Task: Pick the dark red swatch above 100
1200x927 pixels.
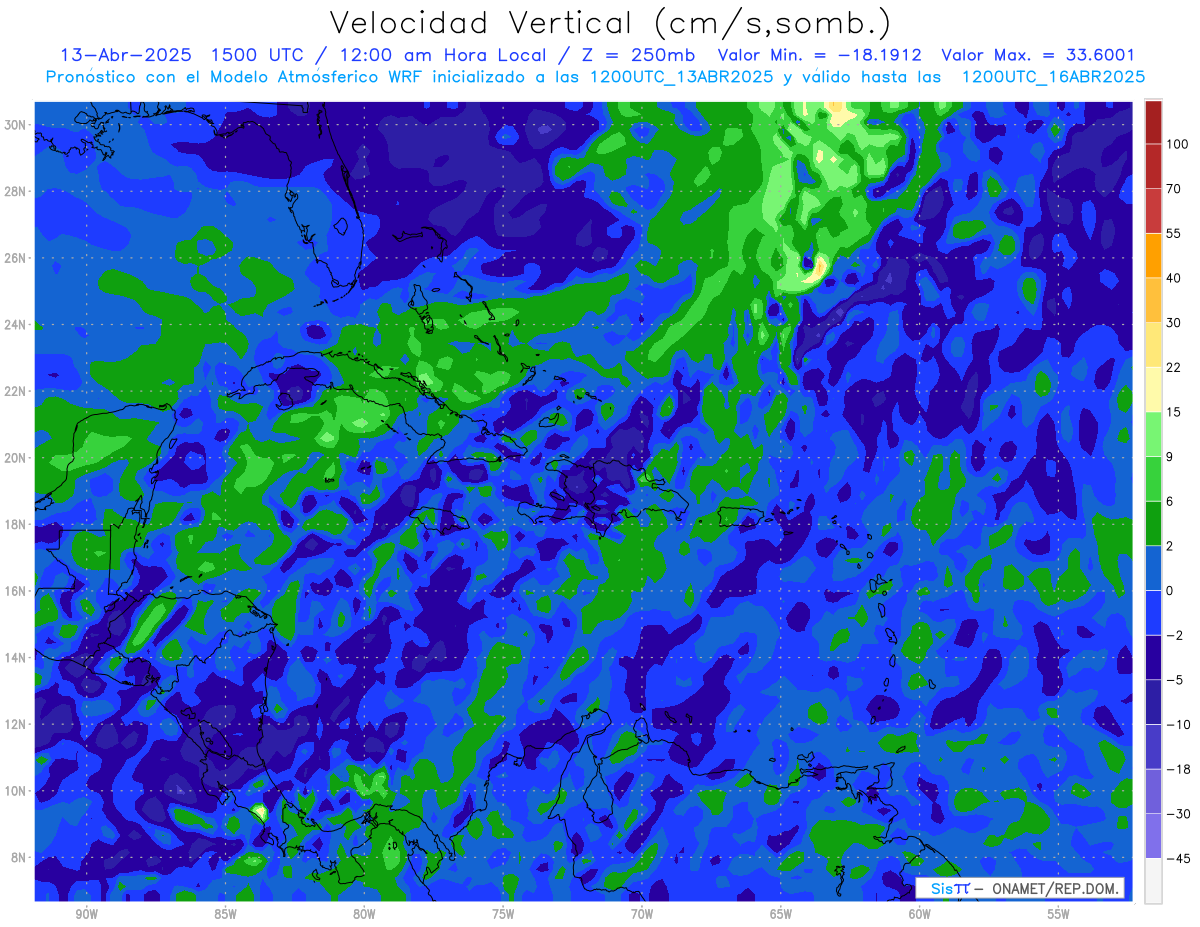Action: coord(1153,122)
